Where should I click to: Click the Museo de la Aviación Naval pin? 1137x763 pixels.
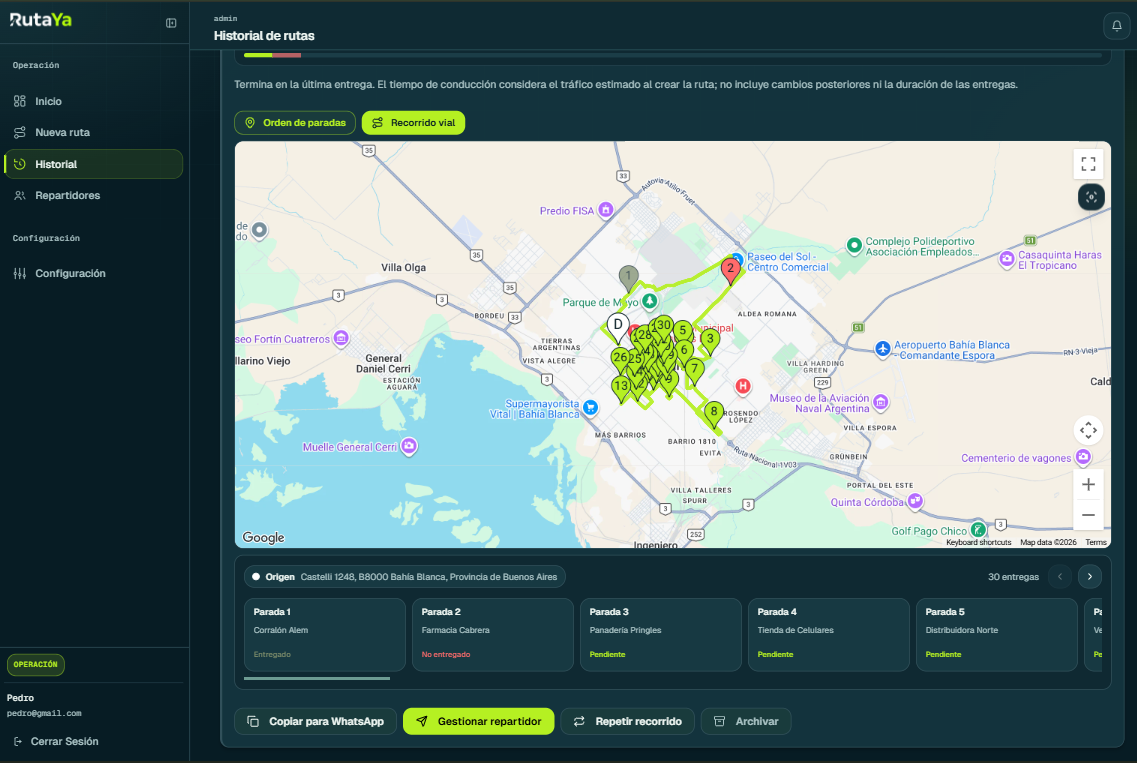tap(880, 401)
